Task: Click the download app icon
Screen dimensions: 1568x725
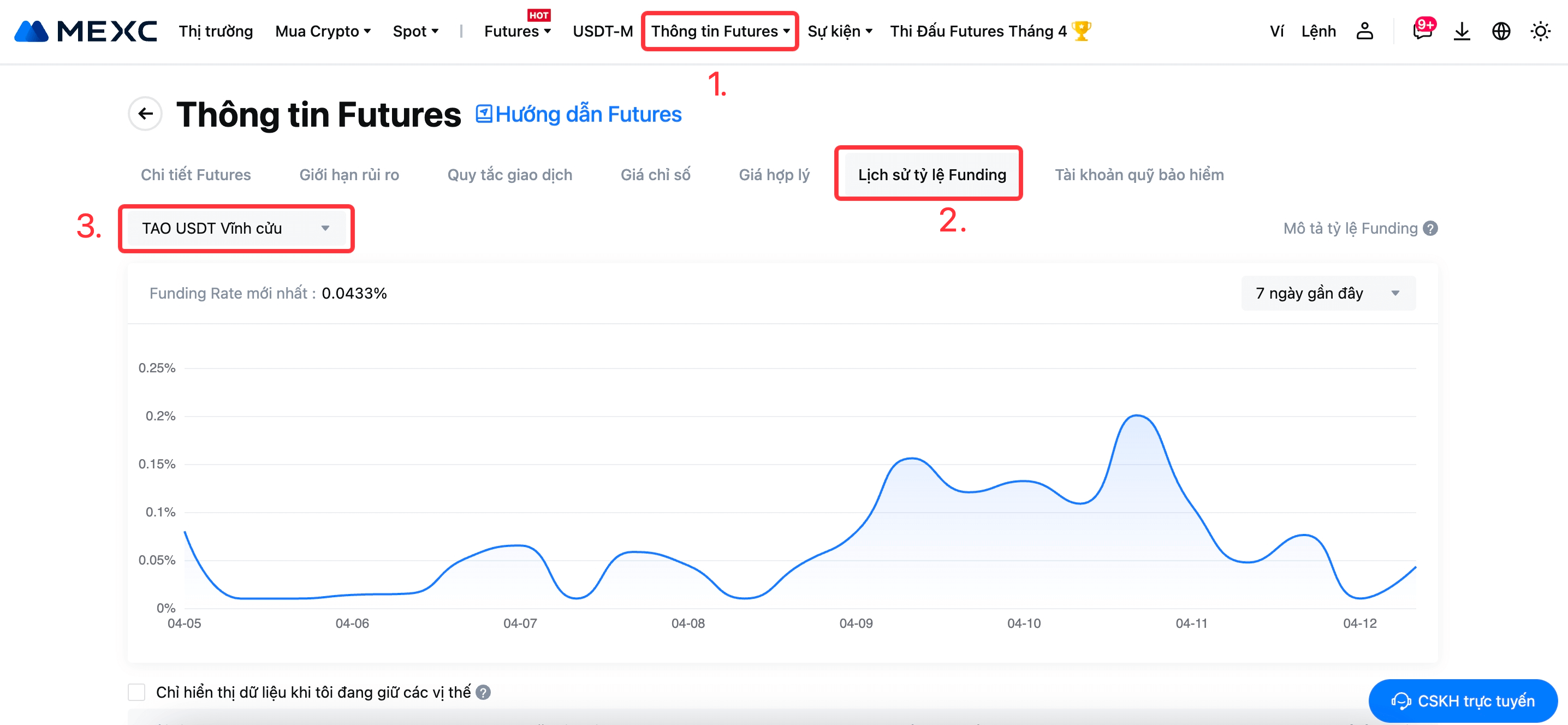Action: pos(1462,31)
